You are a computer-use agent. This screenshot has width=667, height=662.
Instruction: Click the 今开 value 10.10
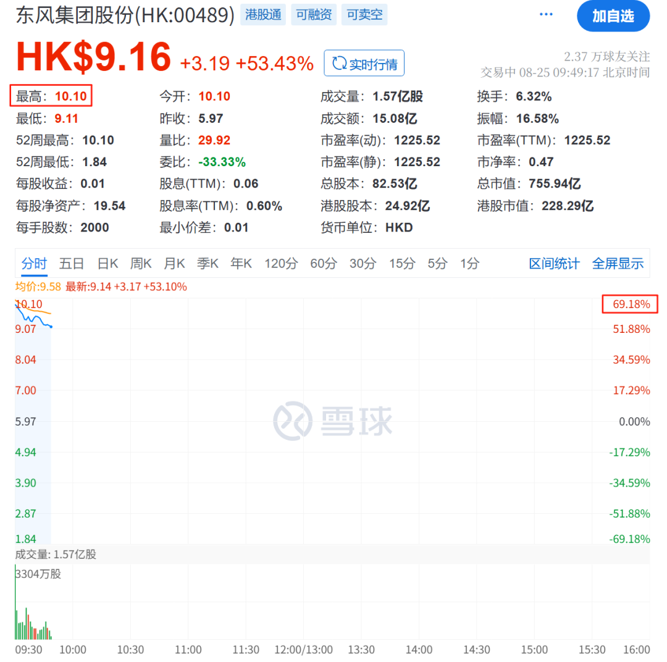pyautogui.click(x=214, y=97)
